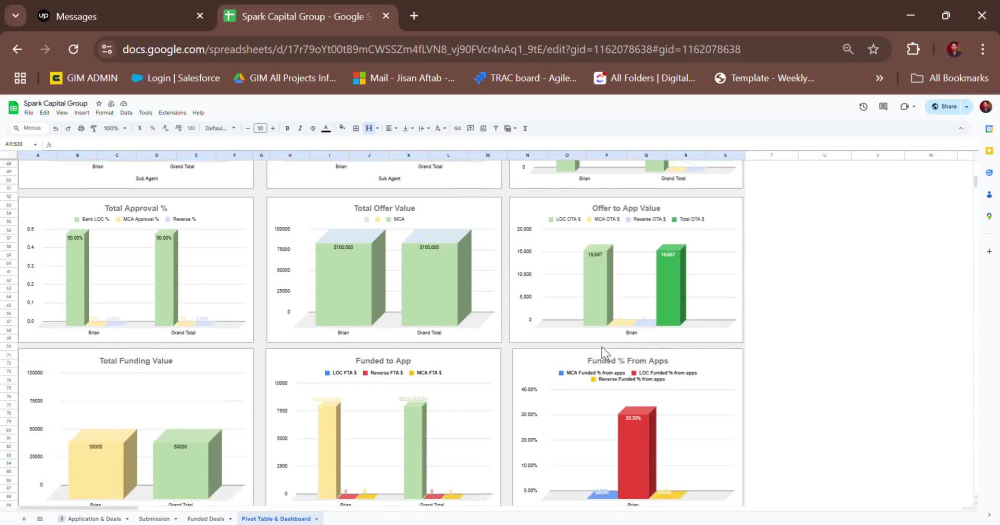
Task: Open the cell borders tool
Action: click(x=356, y=128)
